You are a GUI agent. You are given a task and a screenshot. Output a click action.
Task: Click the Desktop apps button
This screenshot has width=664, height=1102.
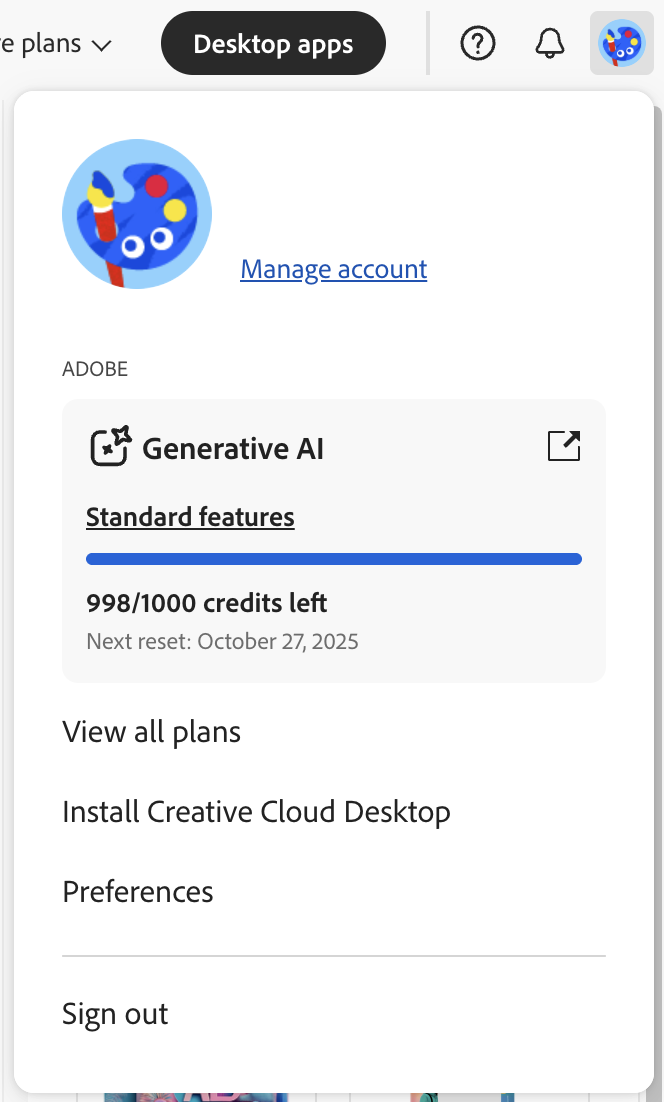tap(272, 43)
